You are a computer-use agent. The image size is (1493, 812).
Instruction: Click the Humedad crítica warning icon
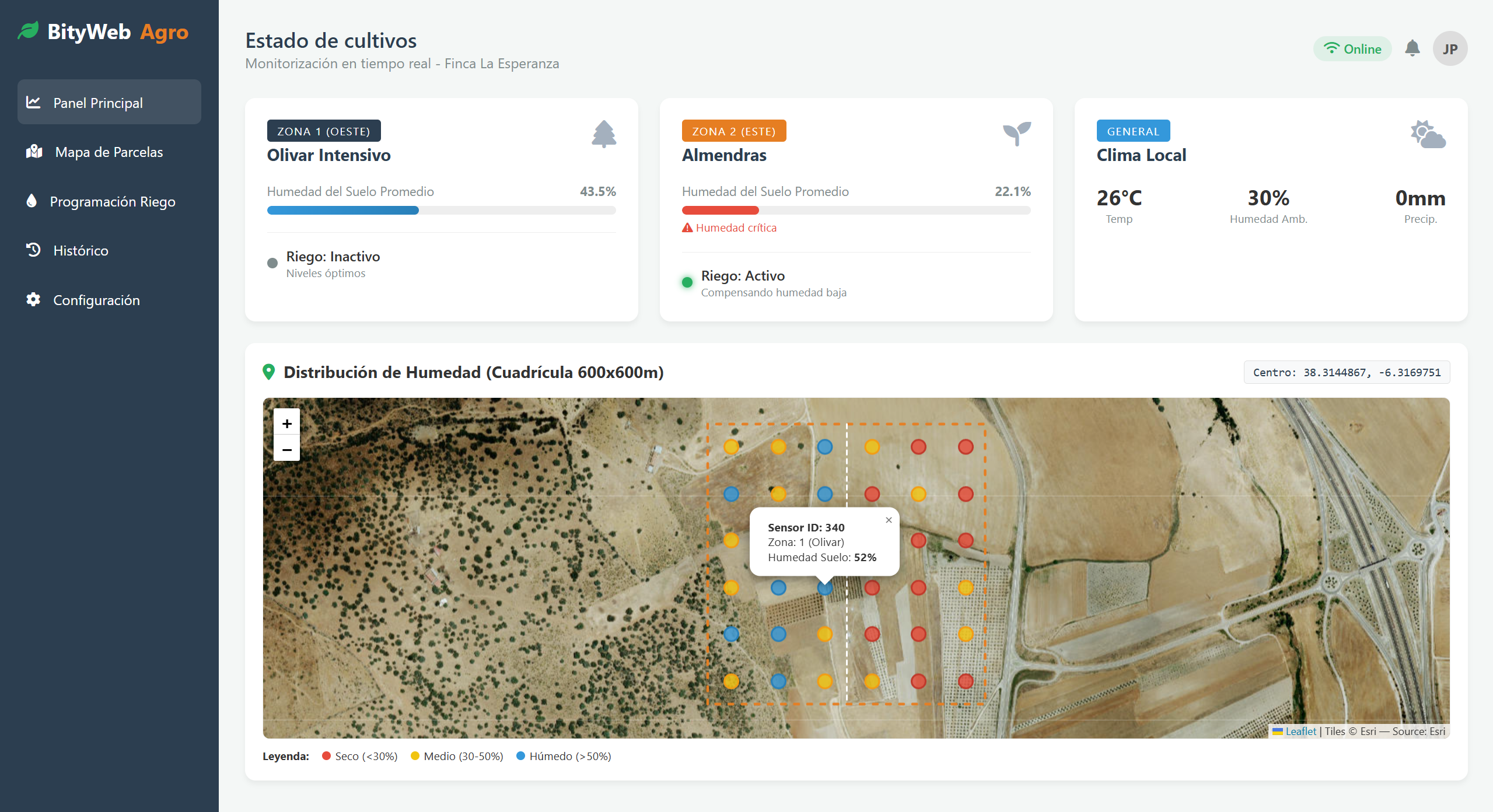coord(687,228)
